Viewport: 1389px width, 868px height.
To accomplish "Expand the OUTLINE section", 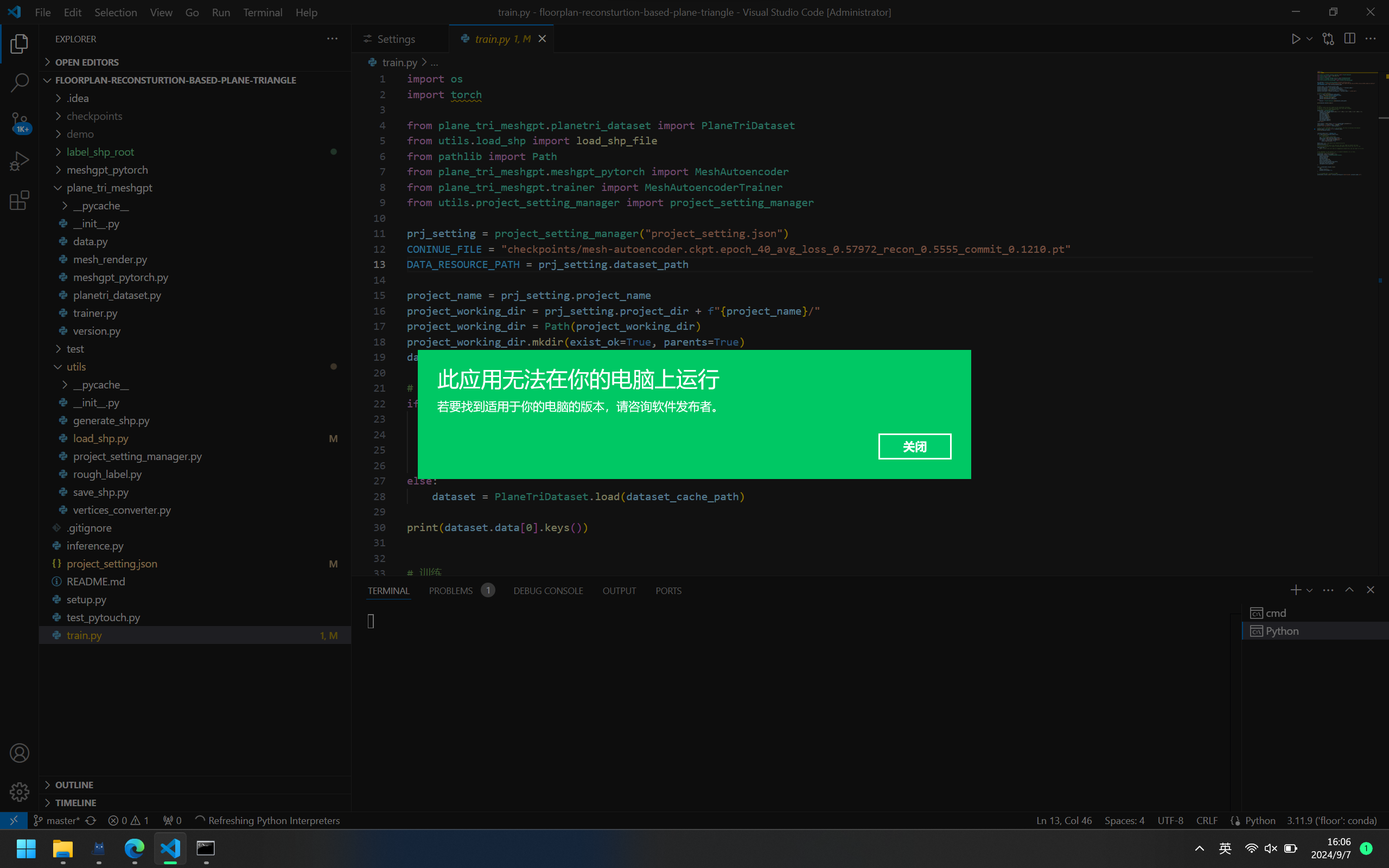I will (x=195, y=785).
